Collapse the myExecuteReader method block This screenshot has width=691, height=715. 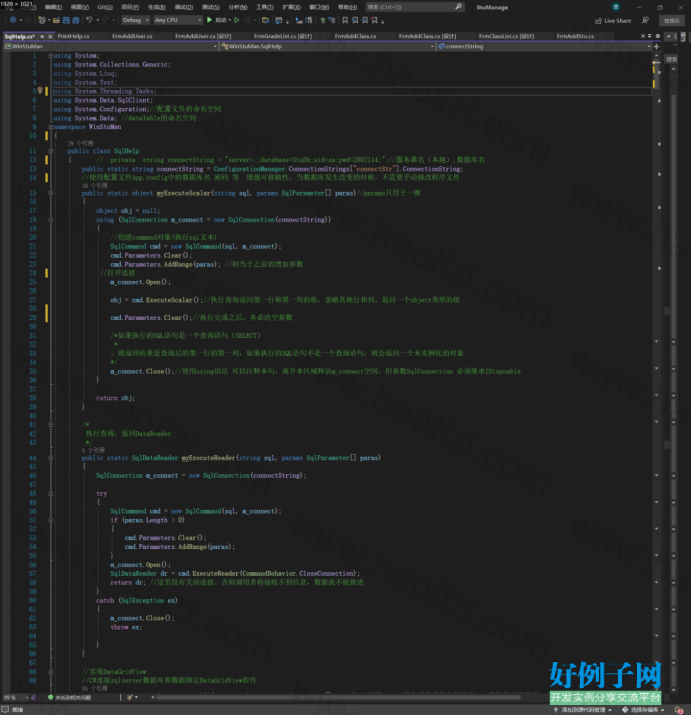[51, 458]
